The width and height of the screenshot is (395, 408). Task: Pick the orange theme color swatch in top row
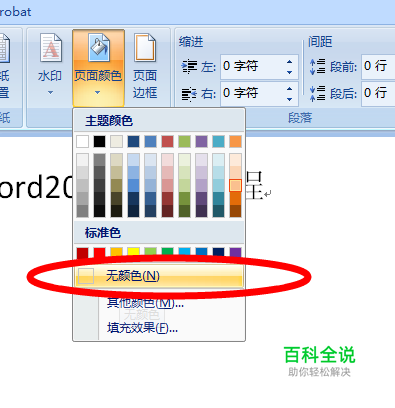235,141
